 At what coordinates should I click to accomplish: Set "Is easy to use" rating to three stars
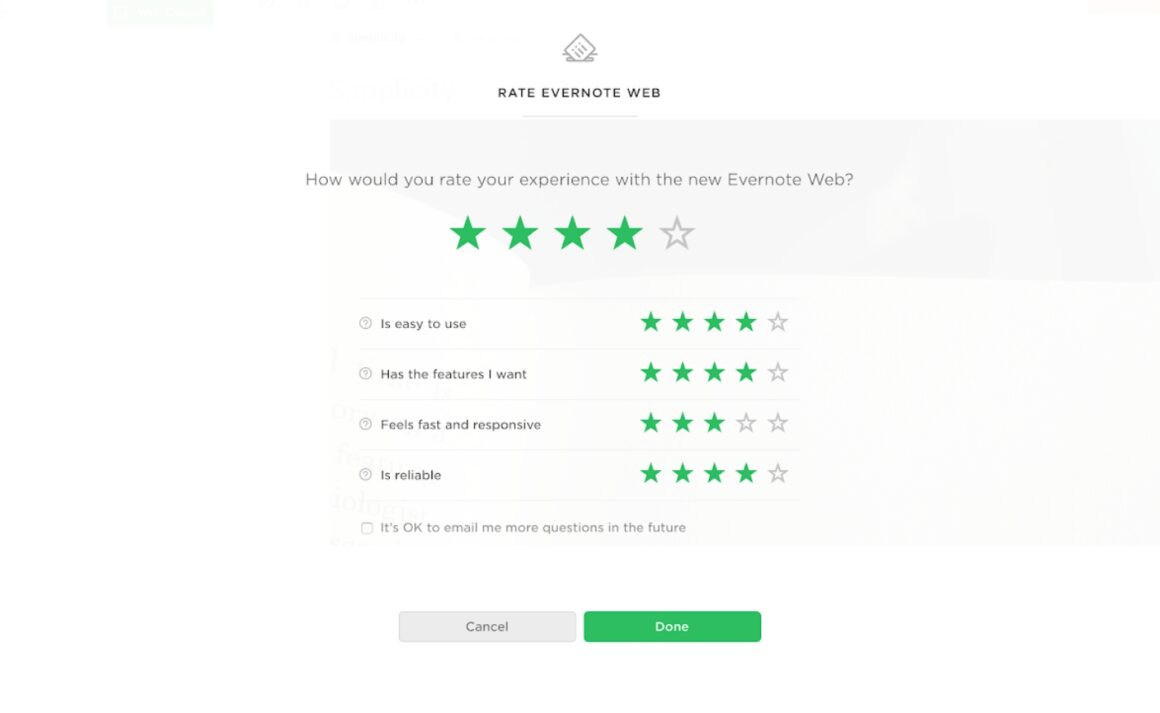(714, 322)
